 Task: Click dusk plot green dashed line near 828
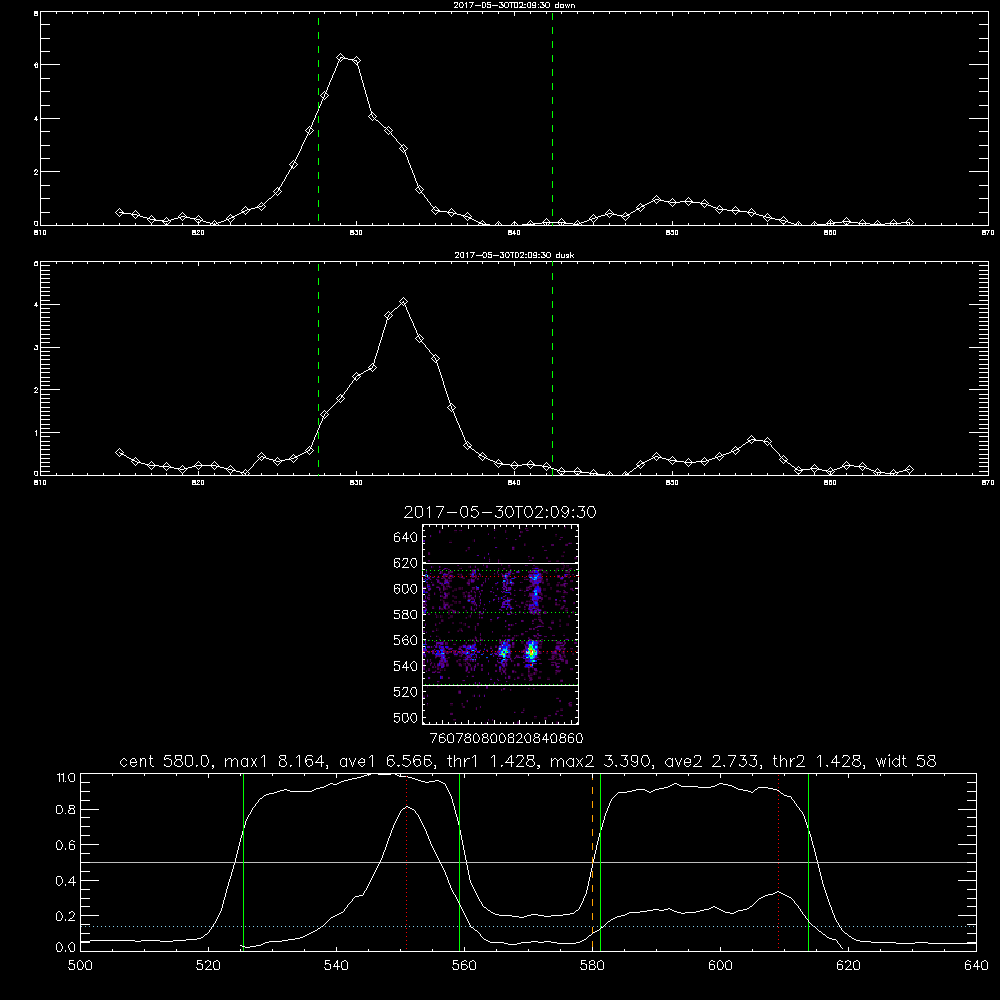click(x=318, y=368)
